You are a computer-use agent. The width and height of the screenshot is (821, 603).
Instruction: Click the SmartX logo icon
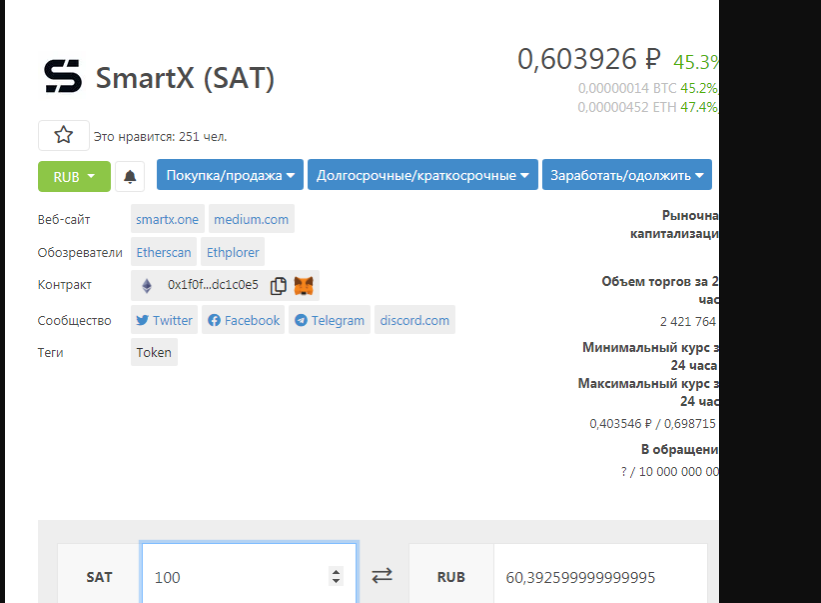pos(63,76)
